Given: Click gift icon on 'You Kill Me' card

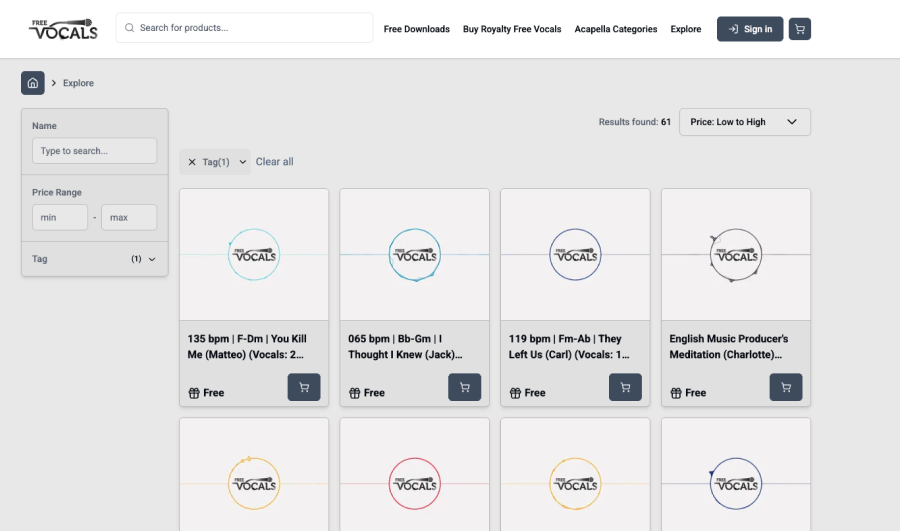Looking at the screenshot, I should tap(194, 393).
